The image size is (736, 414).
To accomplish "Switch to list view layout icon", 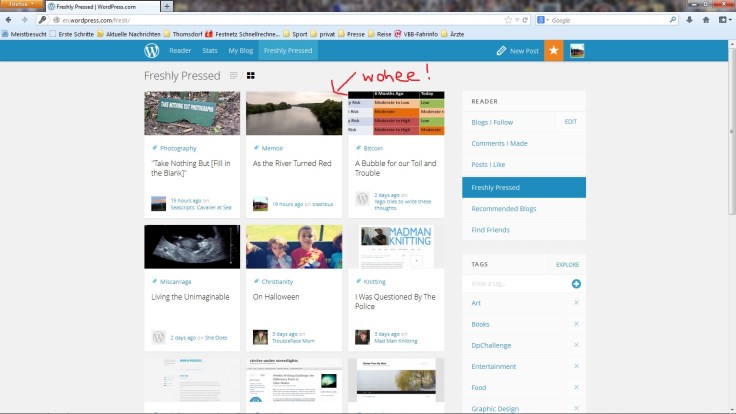I will point(234,76).
